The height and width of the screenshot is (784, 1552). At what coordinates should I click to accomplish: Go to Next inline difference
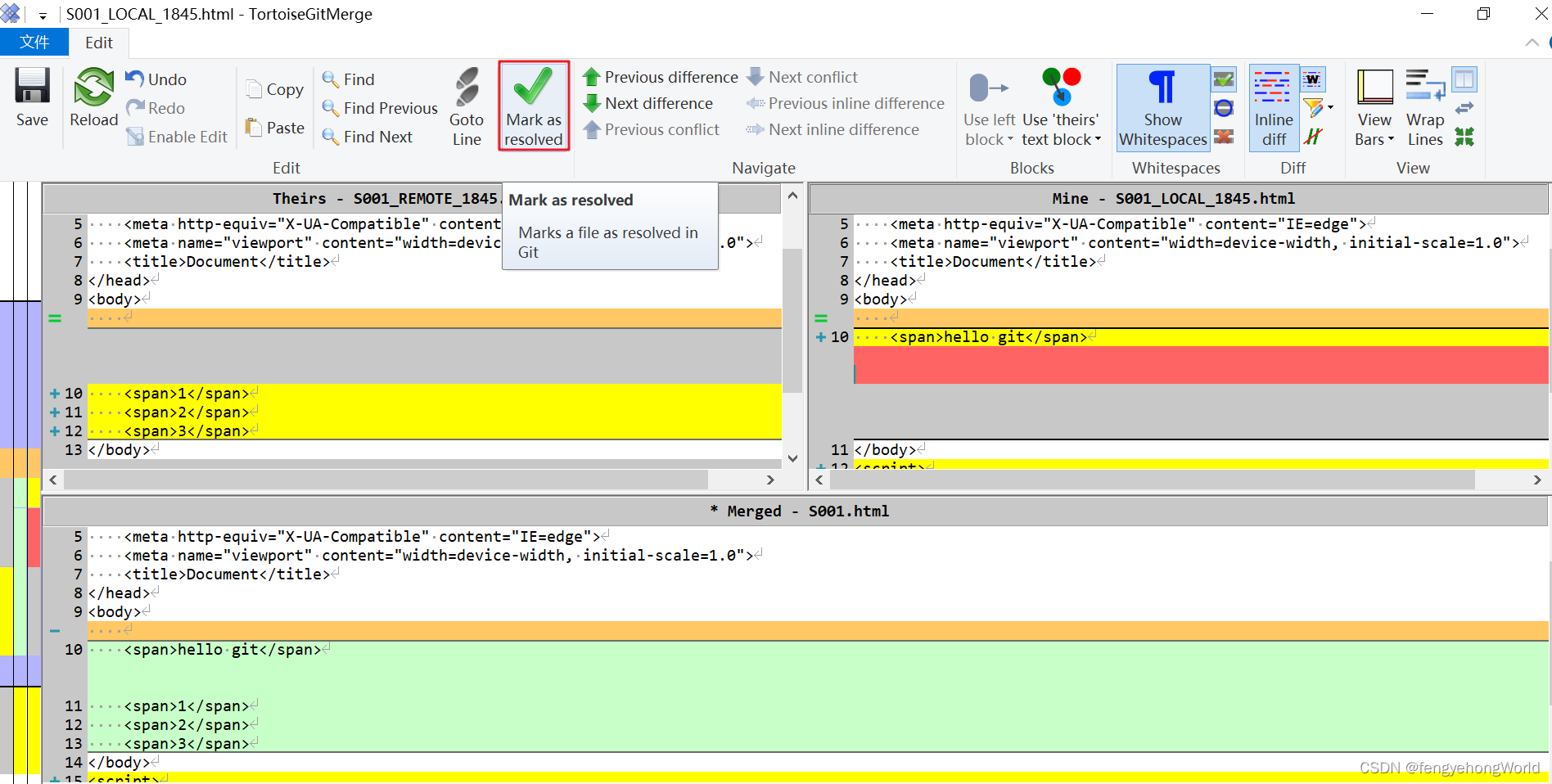pos(832,129)
